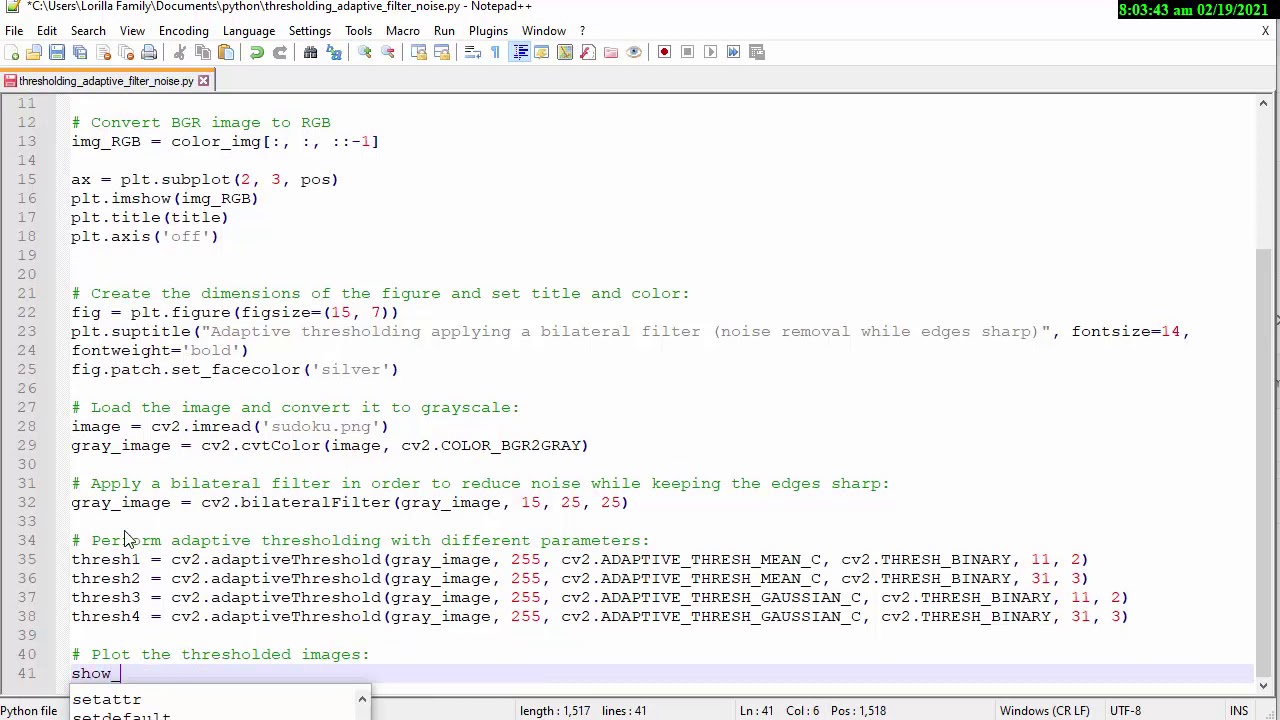Open the Macro menu
Screen dimensions: 1280x720
[x=403, y=31]
